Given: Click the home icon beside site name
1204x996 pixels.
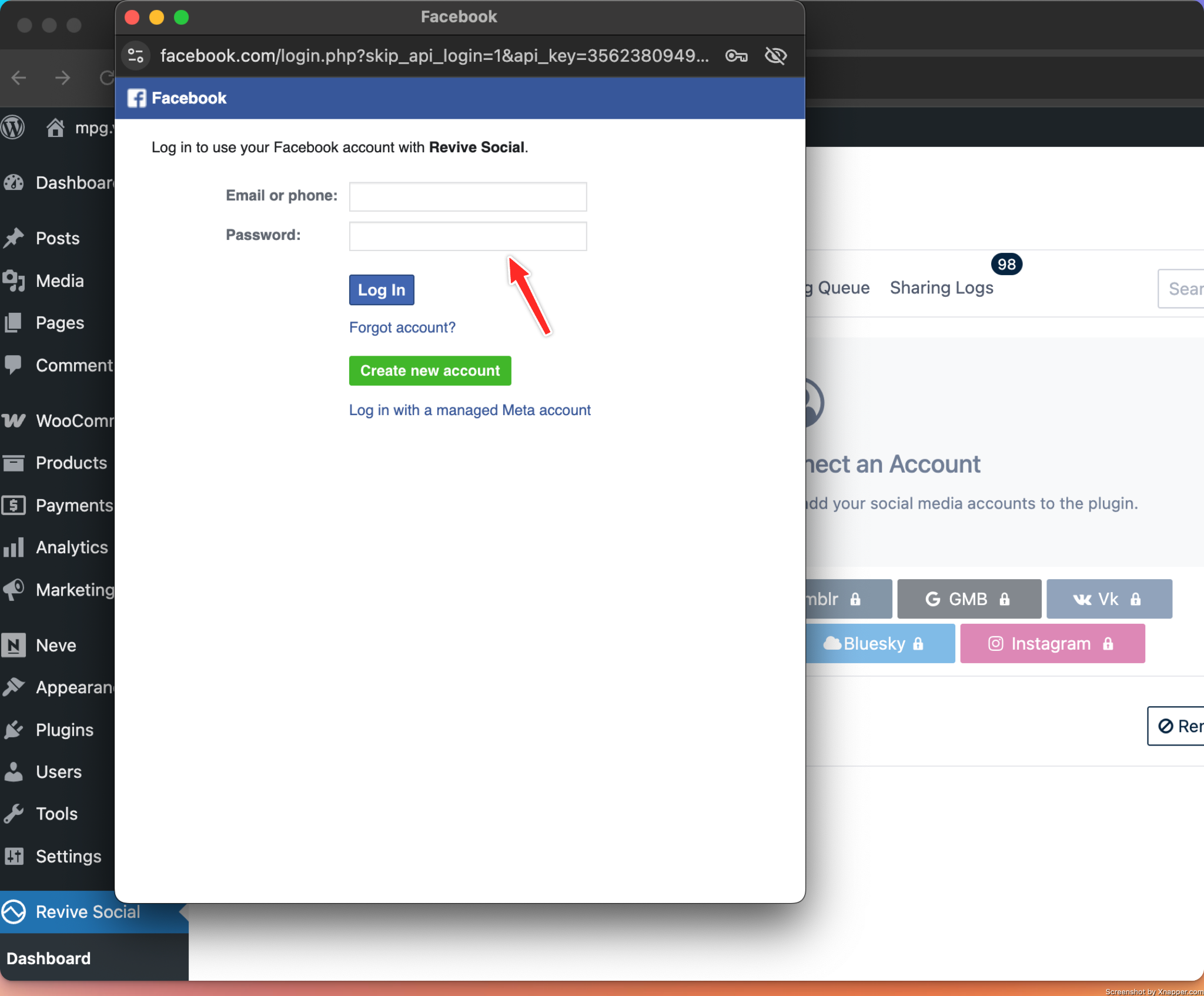Looking at the screenshot, I should (x=55, y=128).
